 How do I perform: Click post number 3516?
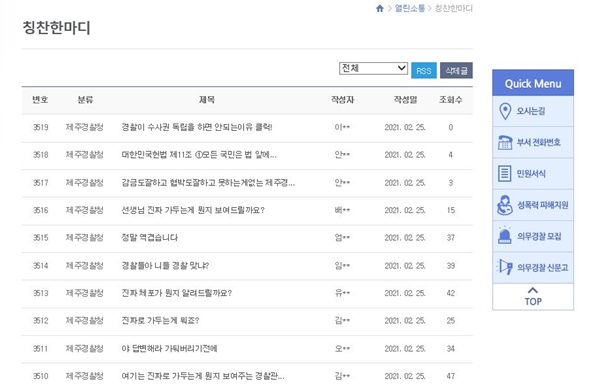(41, 210)
